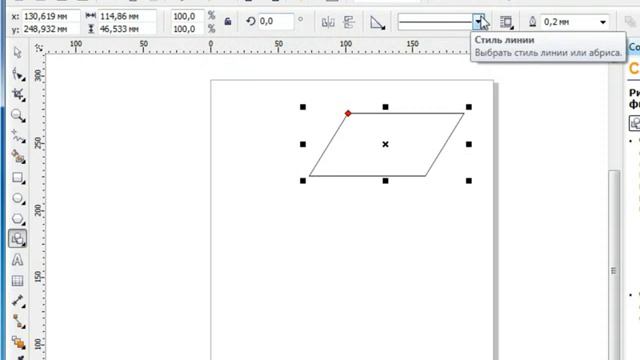Screen dimensions: 640x360
Task: Click the ruler origin corner icon
Action: pos(39,48)
